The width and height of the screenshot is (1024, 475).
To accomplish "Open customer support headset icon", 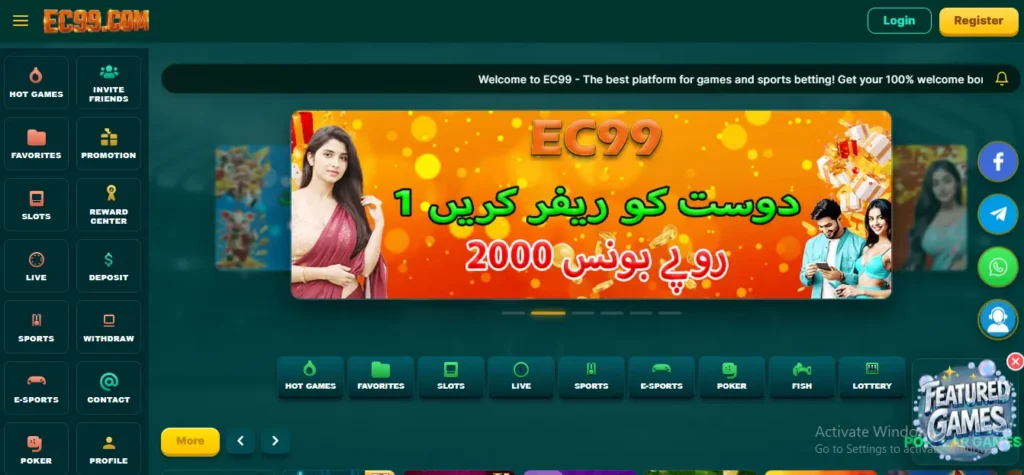I will pyautogui.click(x=998, y=319).
